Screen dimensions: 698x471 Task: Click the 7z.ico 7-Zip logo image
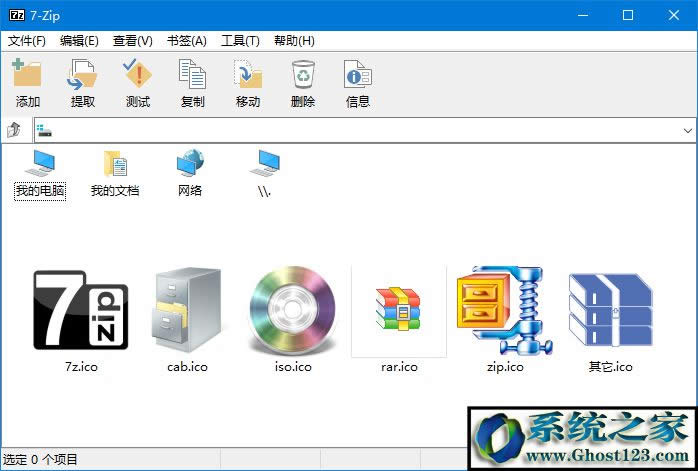pyautogui.click(x=81, y=310)
